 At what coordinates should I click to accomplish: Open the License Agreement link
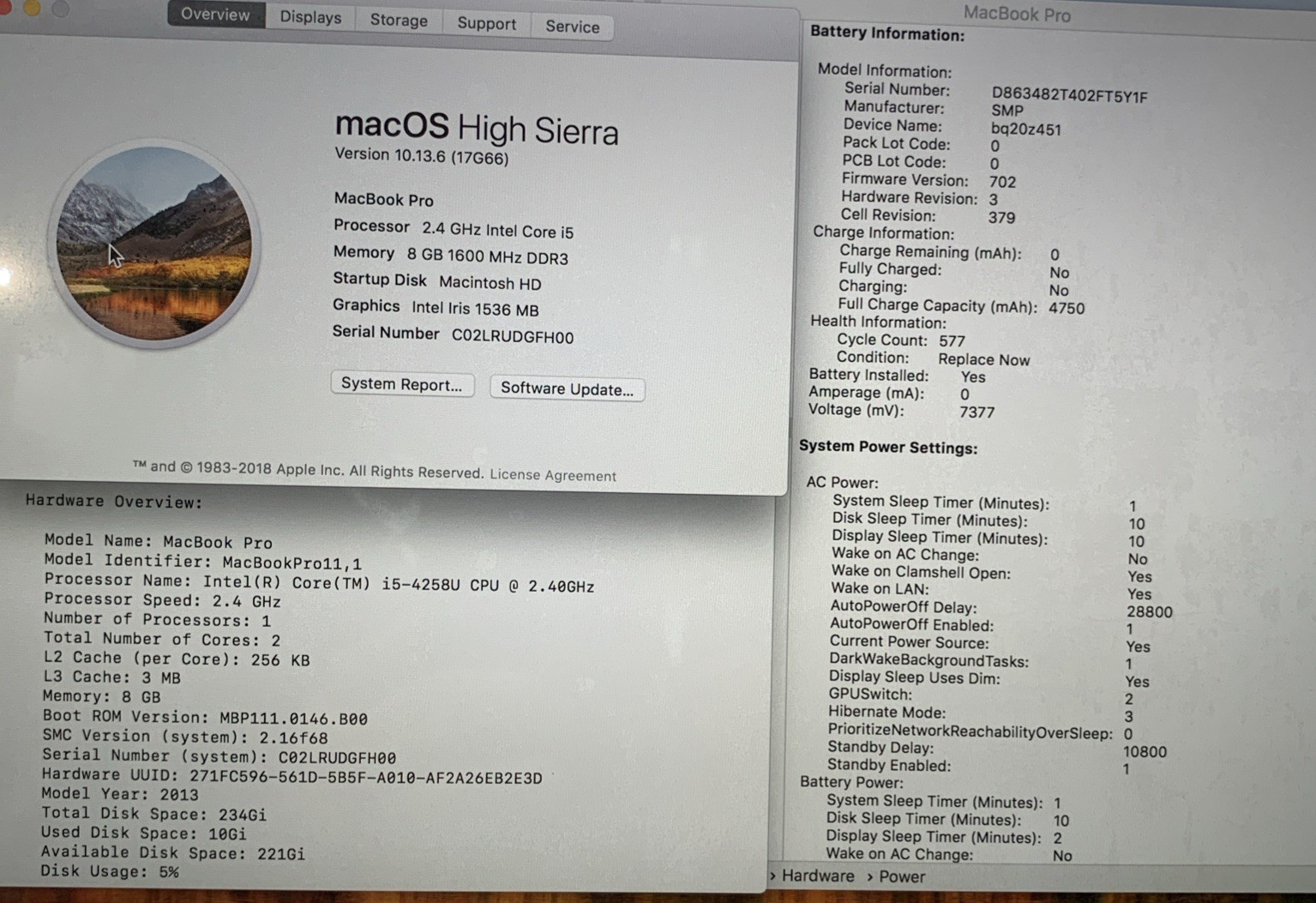553,475
